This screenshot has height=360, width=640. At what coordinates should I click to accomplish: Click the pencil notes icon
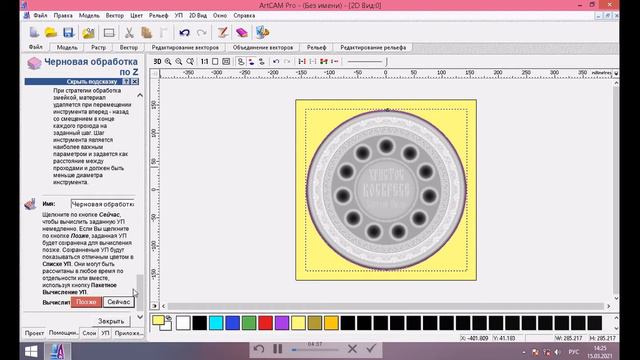(x=222, y=33)
